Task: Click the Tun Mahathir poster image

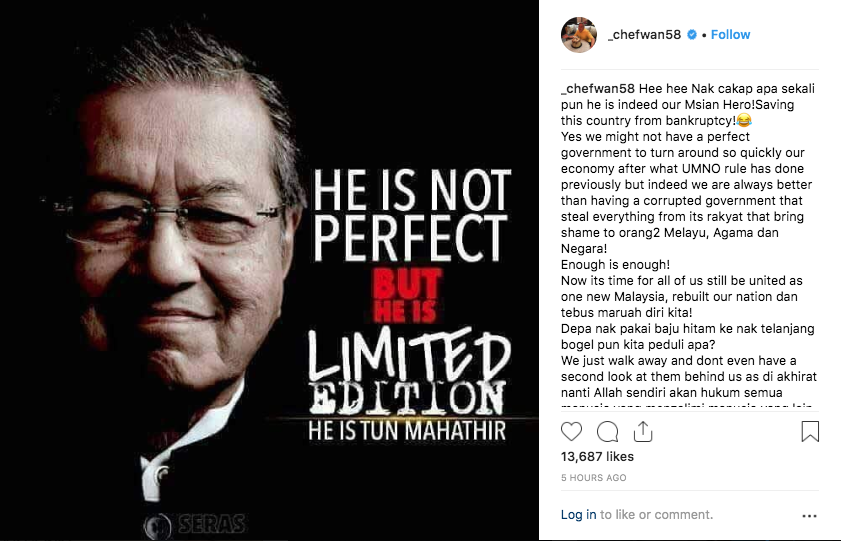Action: coord(269,270)
